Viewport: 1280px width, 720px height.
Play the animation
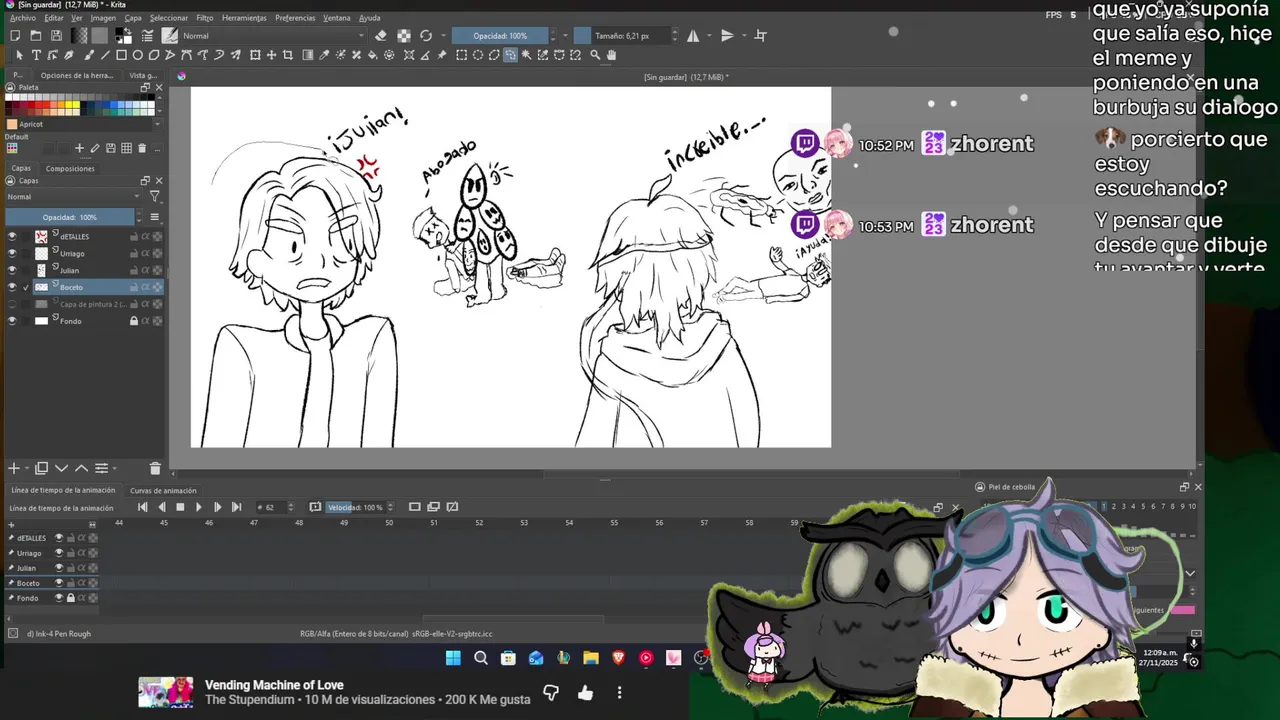[x=198, y=507]
